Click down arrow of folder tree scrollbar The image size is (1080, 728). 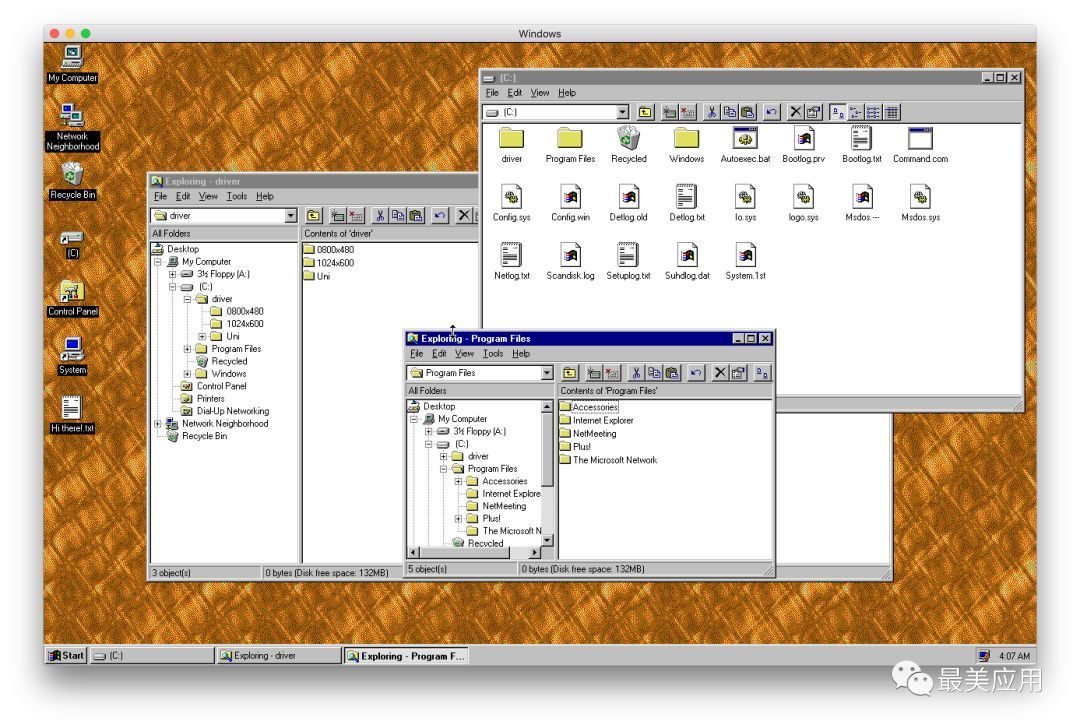547,541
